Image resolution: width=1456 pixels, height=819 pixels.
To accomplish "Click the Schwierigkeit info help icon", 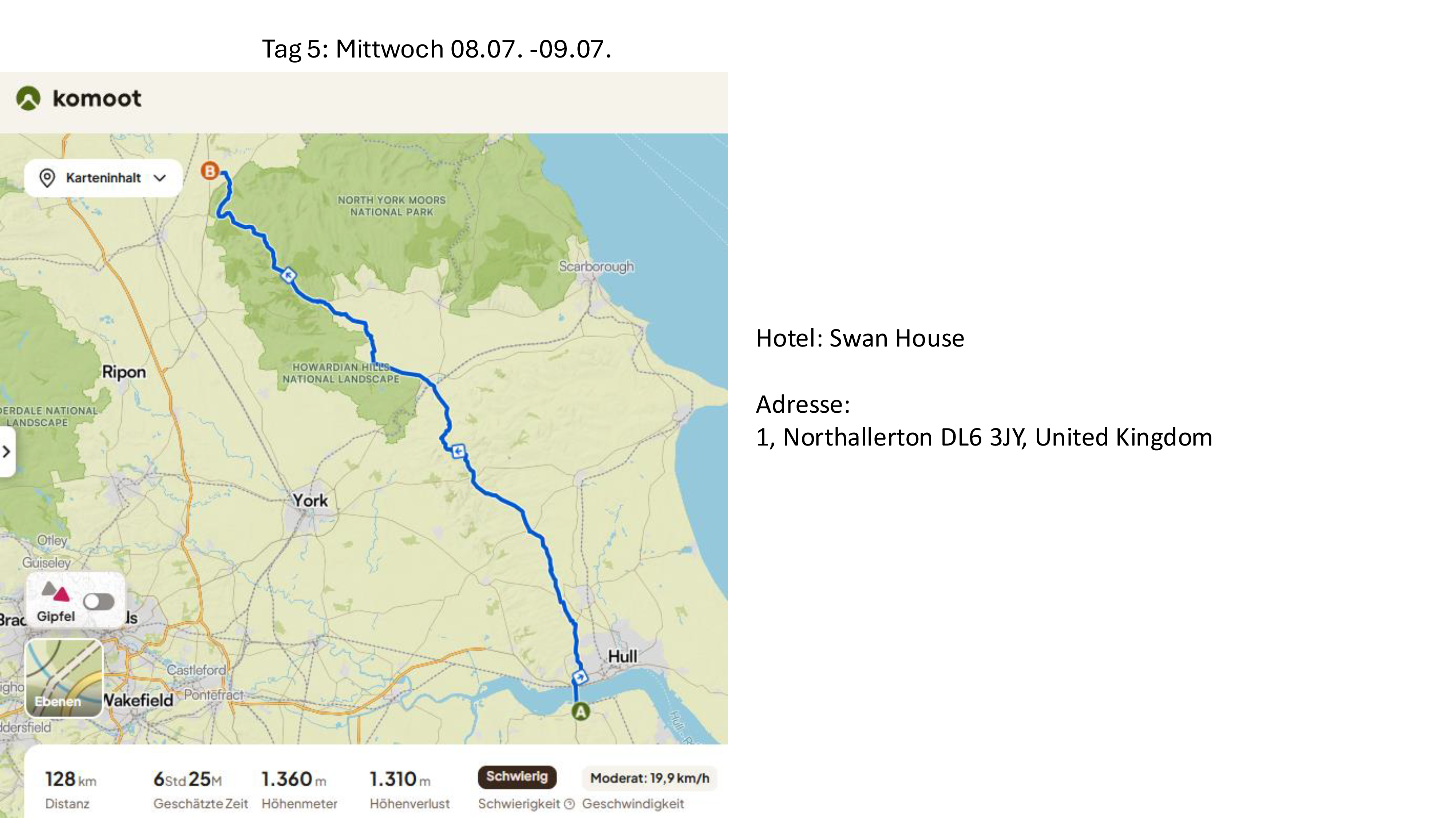I will [x=569, y=804].
